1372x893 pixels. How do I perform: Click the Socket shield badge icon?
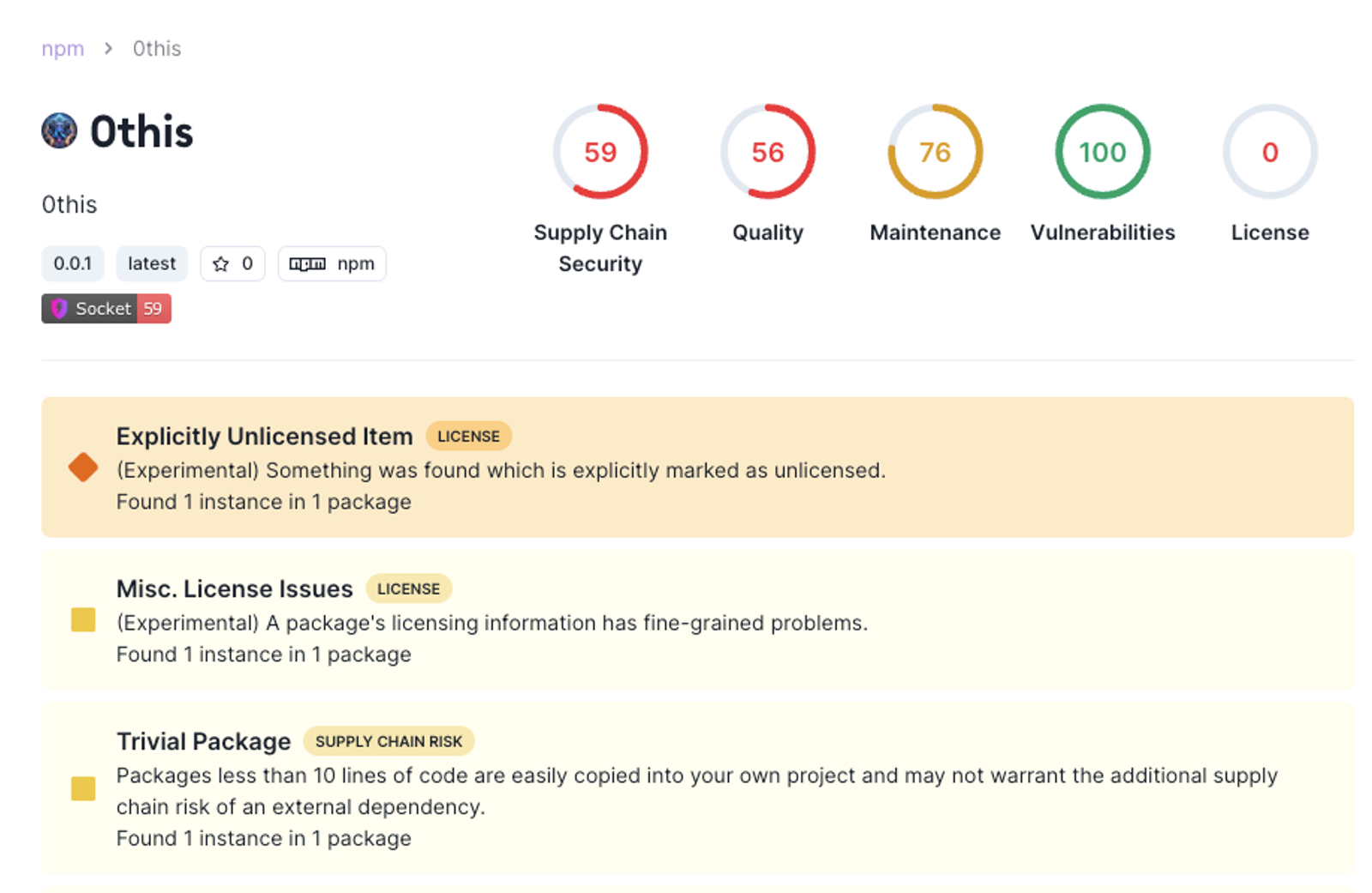[59, 309]
